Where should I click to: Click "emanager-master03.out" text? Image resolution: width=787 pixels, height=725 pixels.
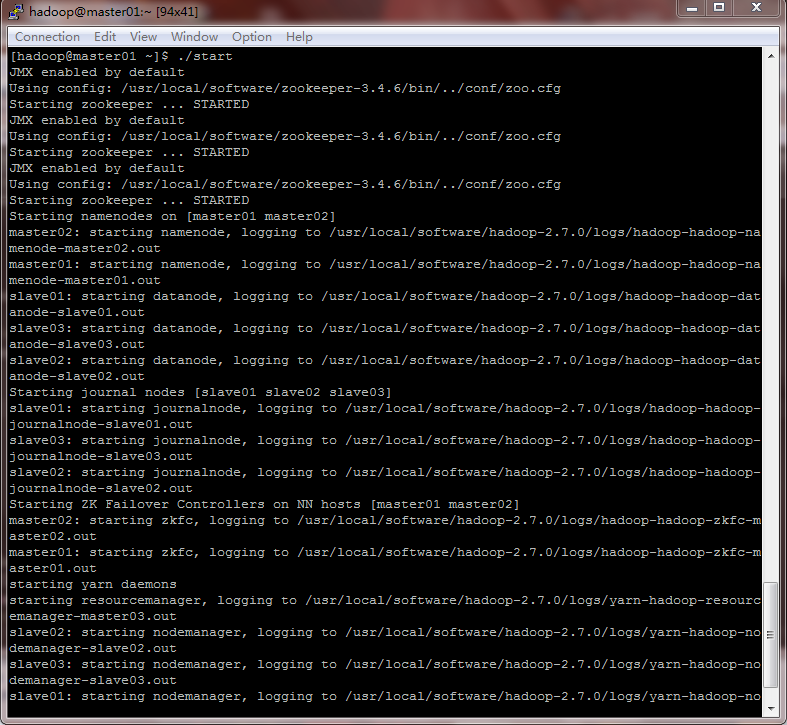[x=93, y=617]
